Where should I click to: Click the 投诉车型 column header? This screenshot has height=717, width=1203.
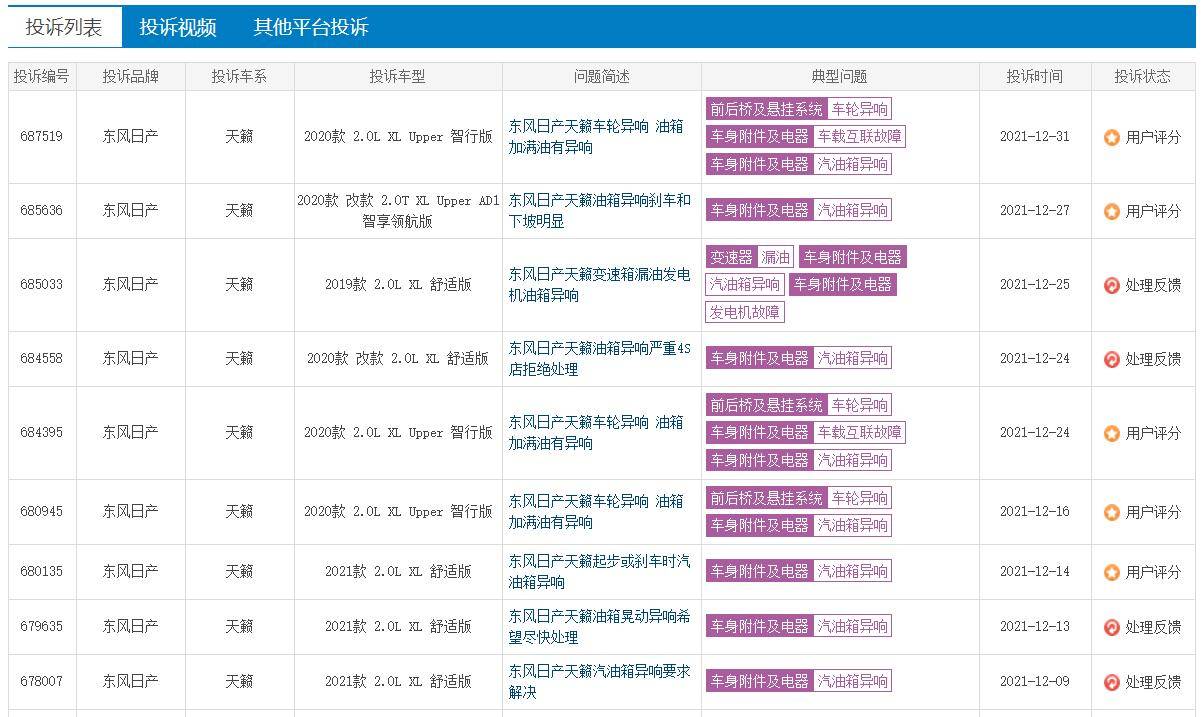point(398,77)
